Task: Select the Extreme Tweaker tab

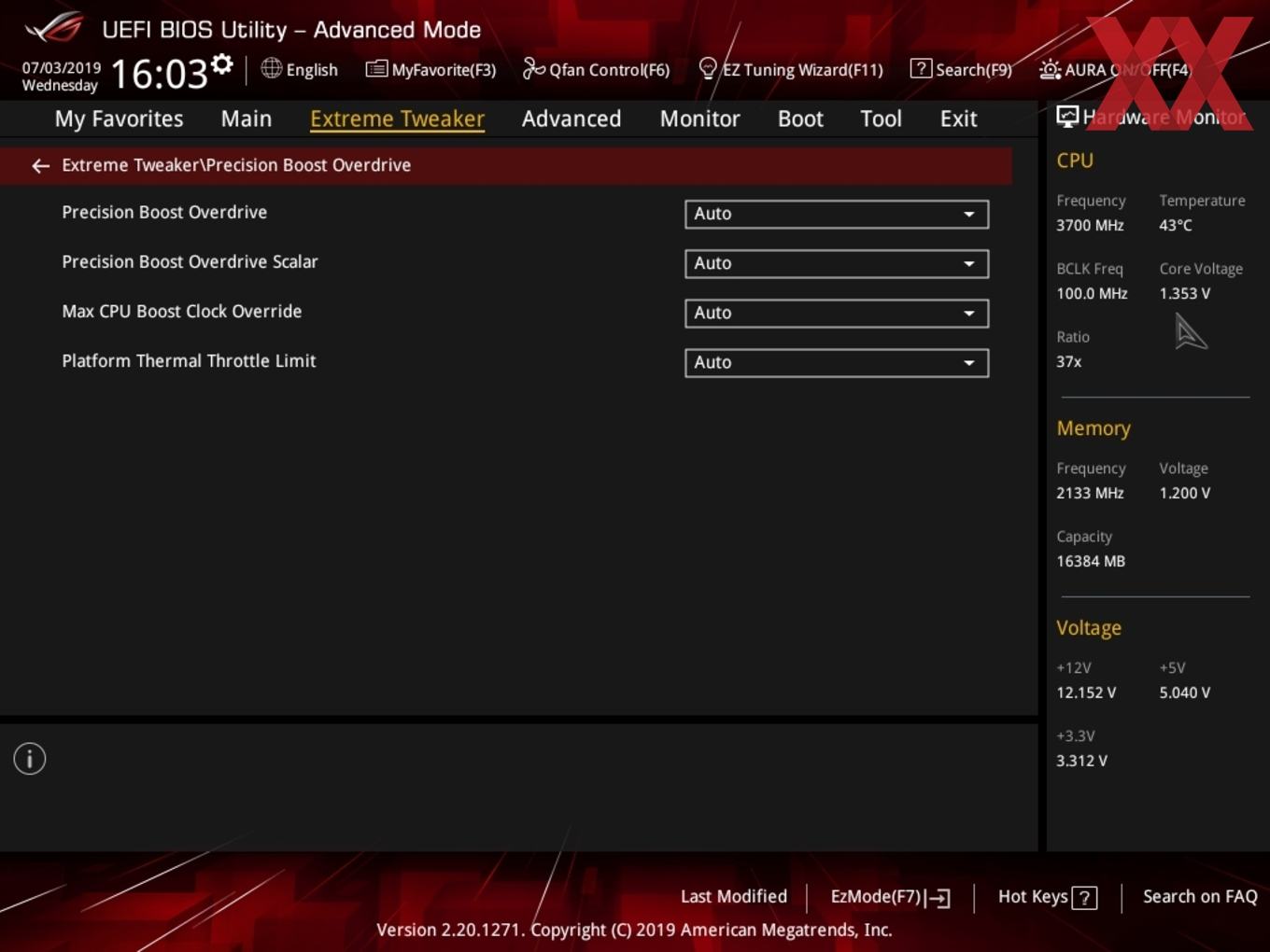Action: click(397, 119)
